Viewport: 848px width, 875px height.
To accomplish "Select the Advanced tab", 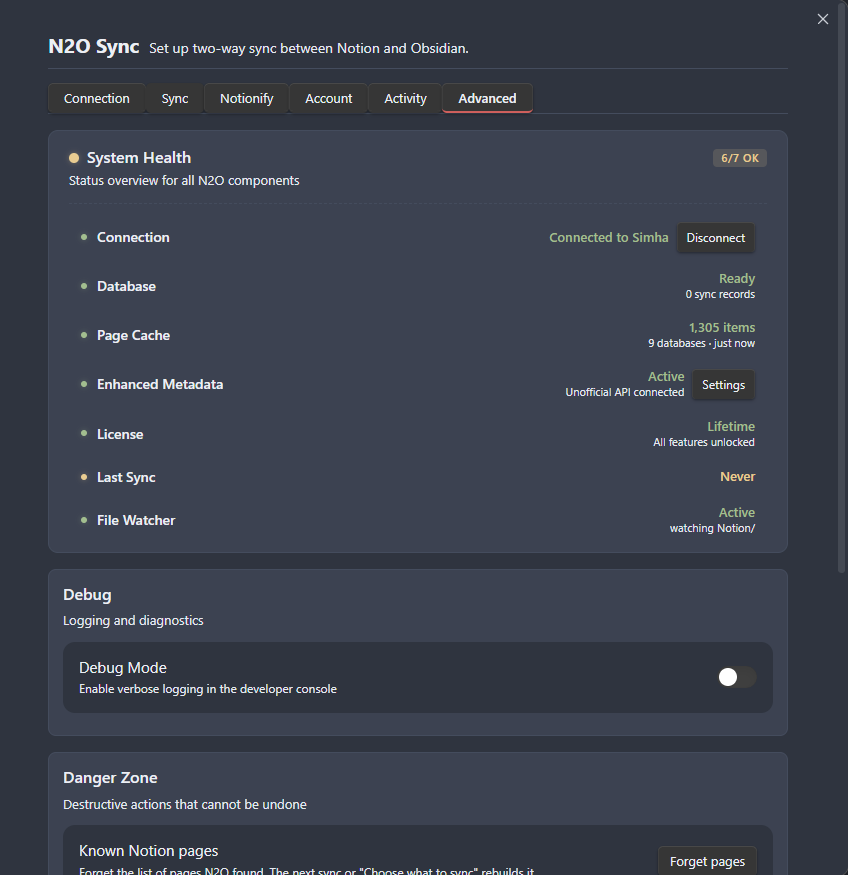I will tap(487, 98).
